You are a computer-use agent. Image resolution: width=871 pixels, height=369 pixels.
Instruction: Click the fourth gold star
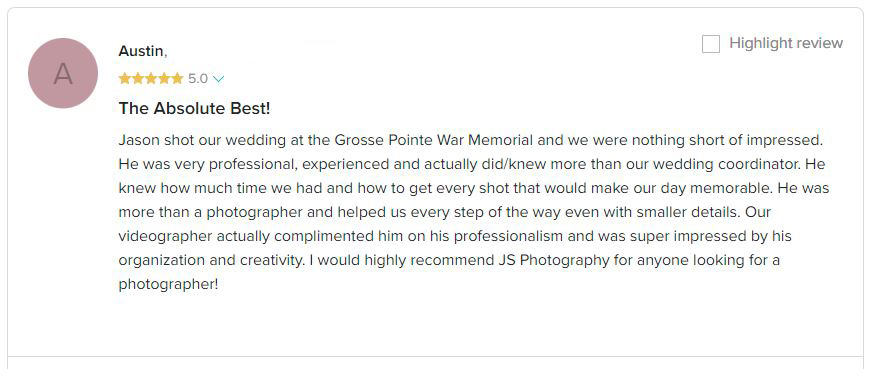pos(164,78)
